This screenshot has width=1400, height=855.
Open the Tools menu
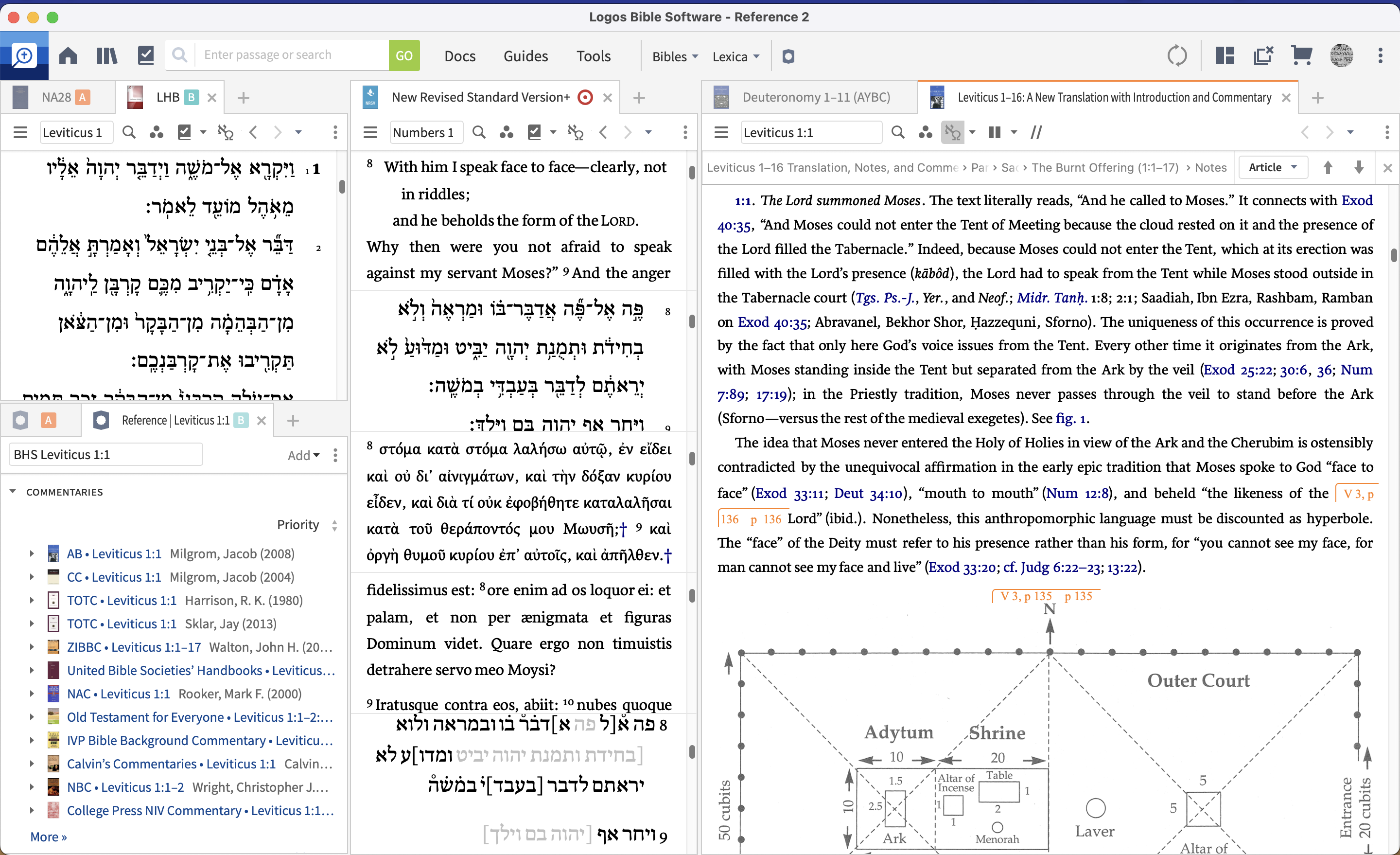tap(594, 56)
